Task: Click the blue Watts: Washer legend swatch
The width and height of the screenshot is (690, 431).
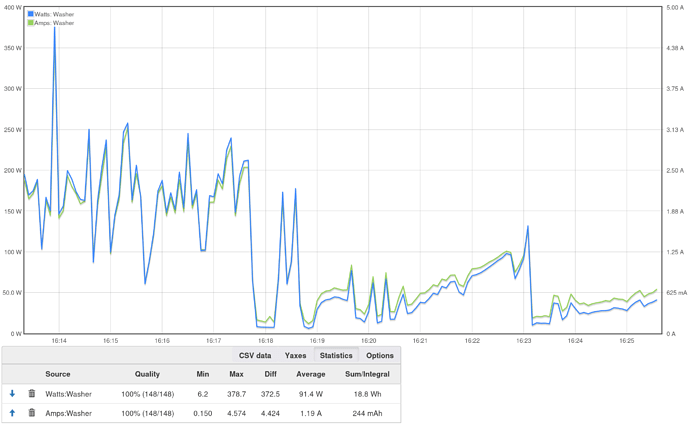Action: click(31, 14)
